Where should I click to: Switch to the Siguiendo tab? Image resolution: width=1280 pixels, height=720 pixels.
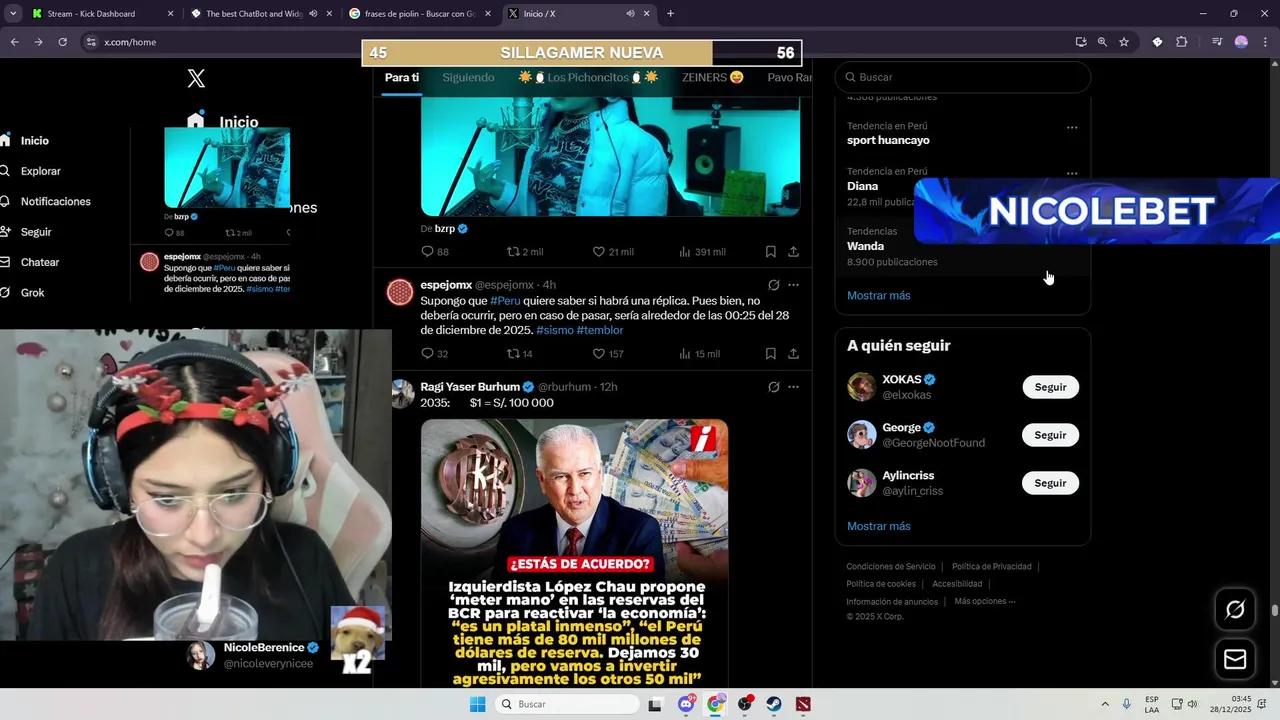click(x=468, y=78)
